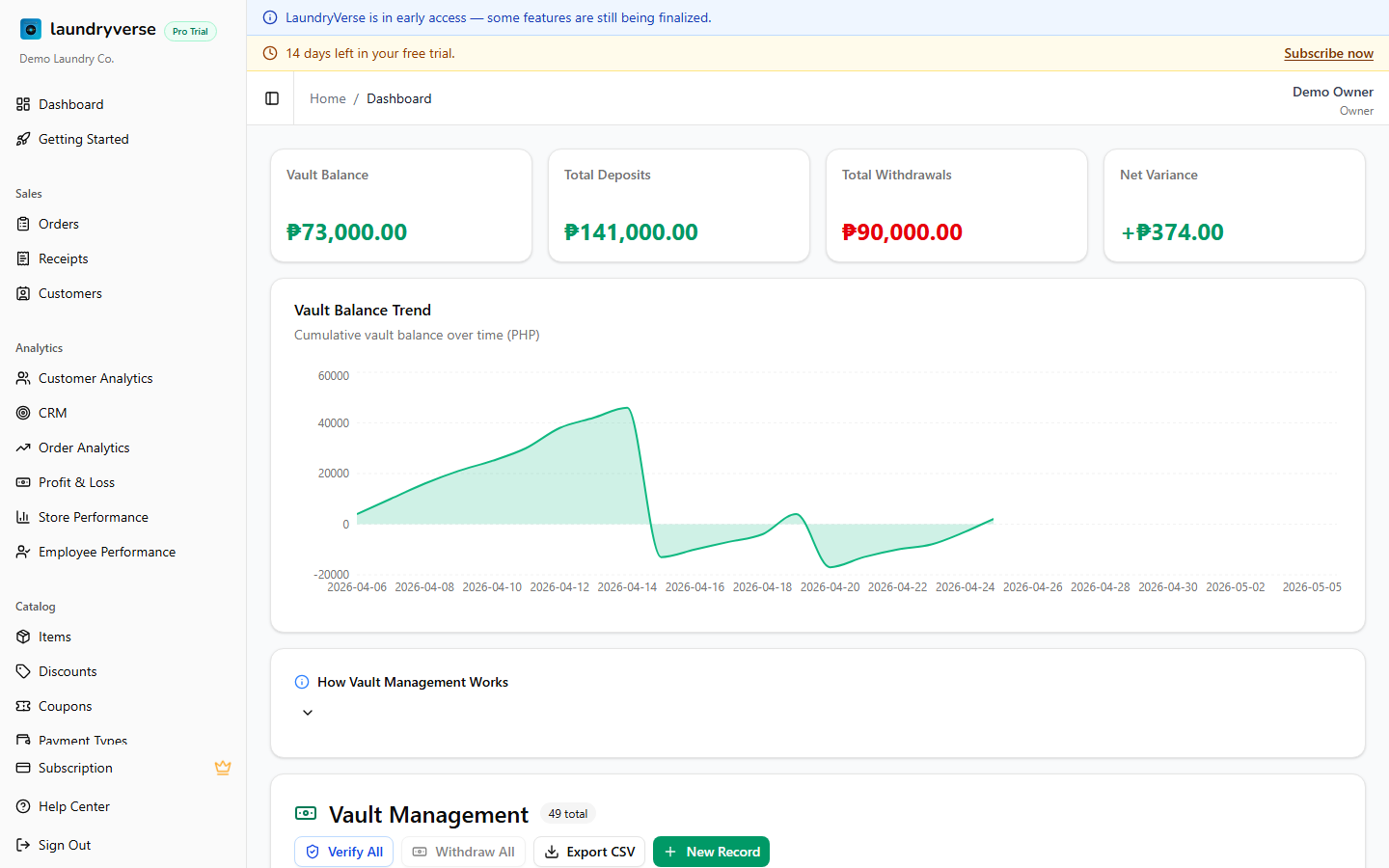Expand the How Vault Management Works chevron
Image resolution: width=1389 pixels, height=868 pixels.
pyautogui.click(x=308, y=713)
